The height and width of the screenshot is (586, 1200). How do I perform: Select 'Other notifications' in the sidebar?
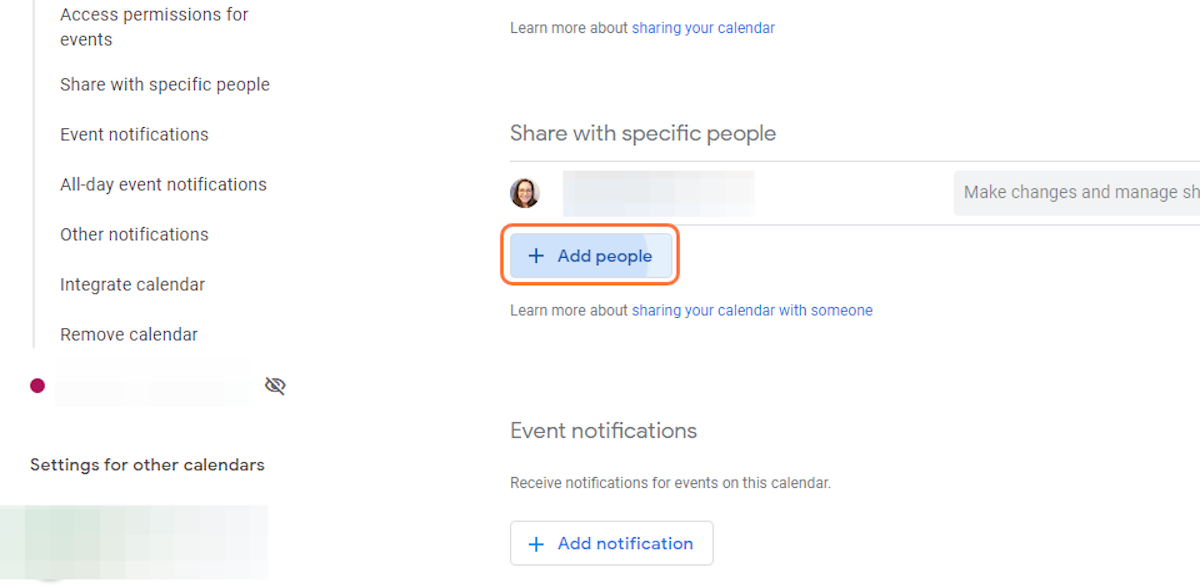134,234
